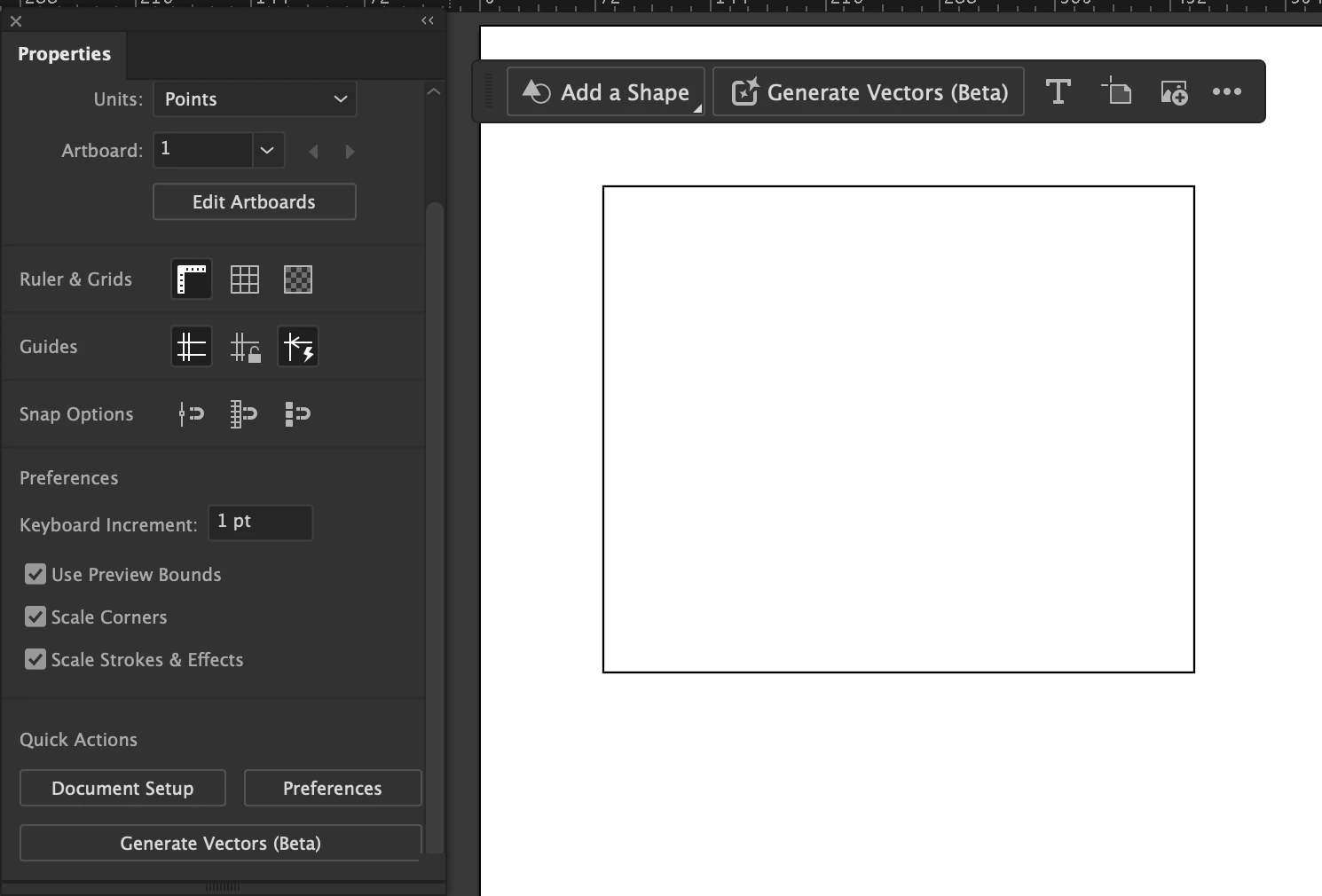This screenshot has height=896, width=1322.
Task: Click the Properties panel vertical scrollbar
Action: point(434,528)
